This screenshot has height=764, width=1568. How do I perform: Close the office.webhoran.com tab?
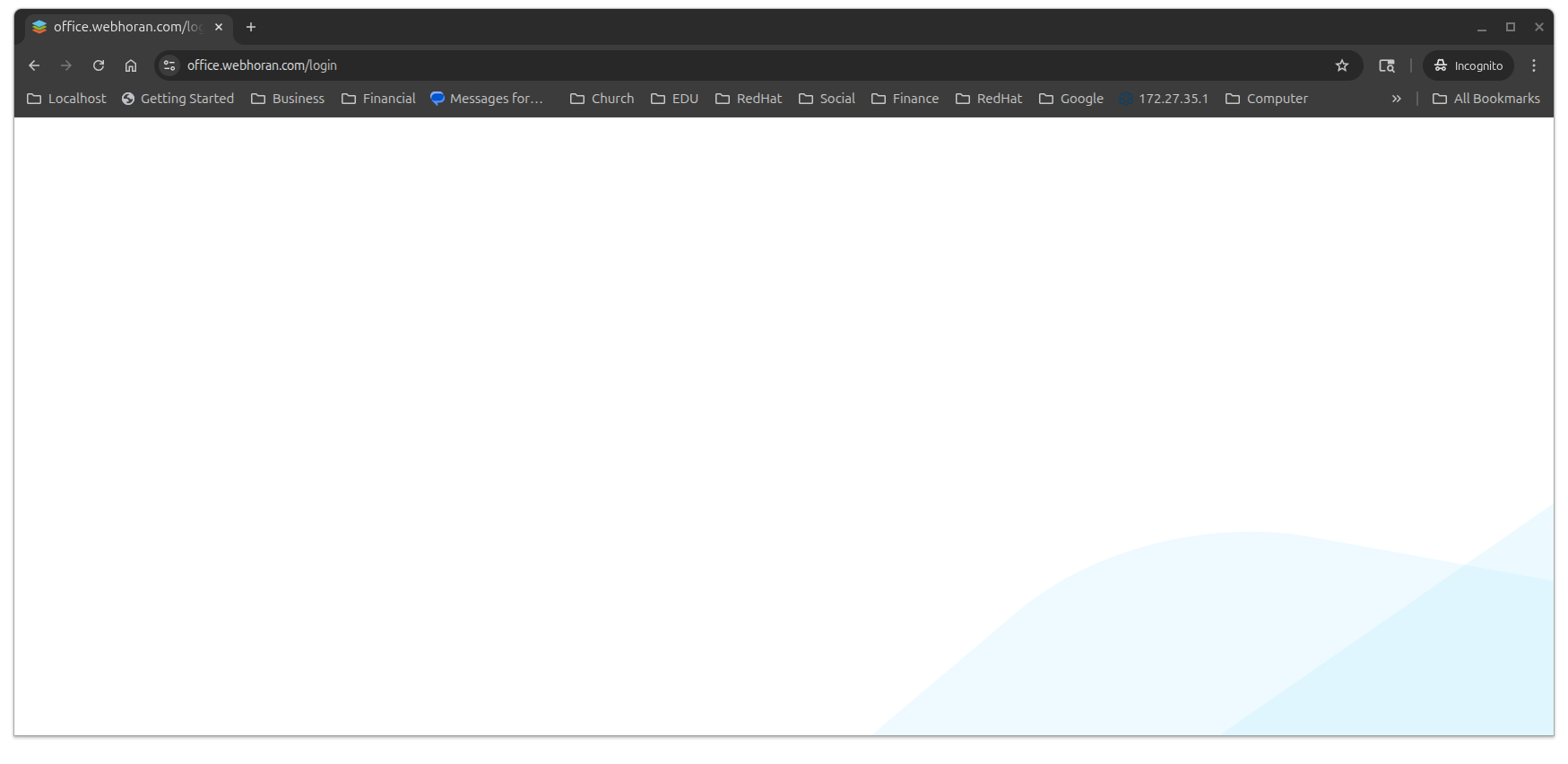[219, 27]
